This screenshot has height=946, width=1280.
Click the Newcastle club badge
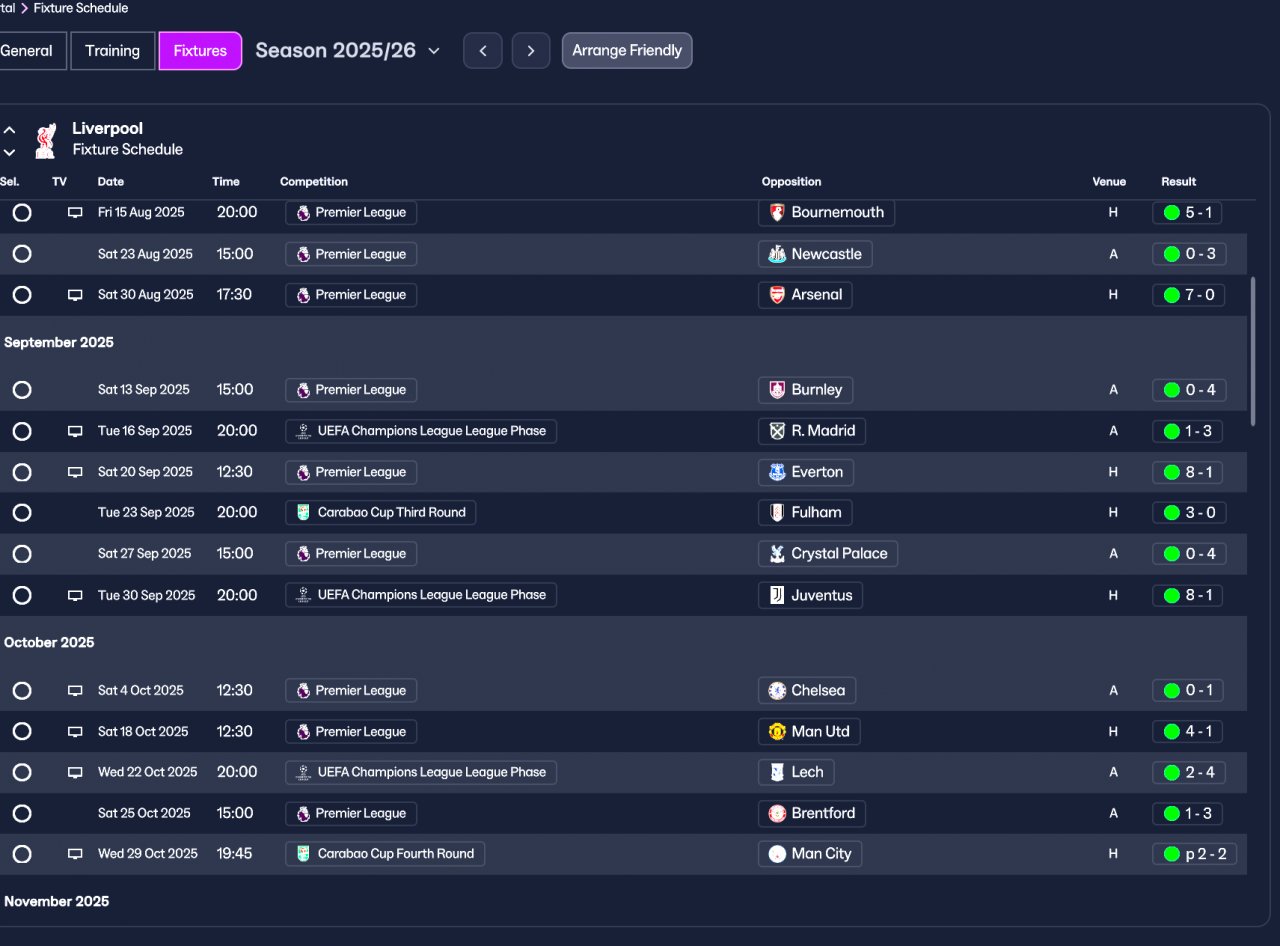[777, 254]
